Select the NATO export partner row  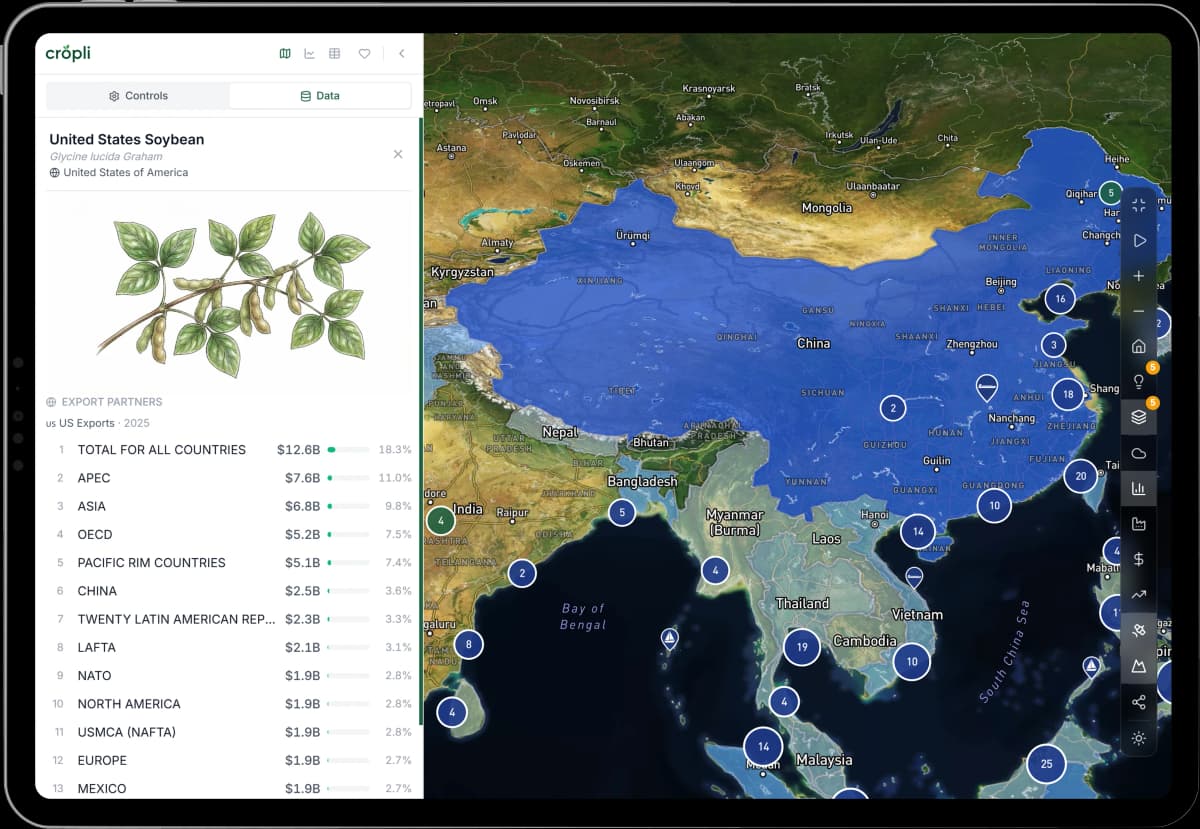[231, 676]
